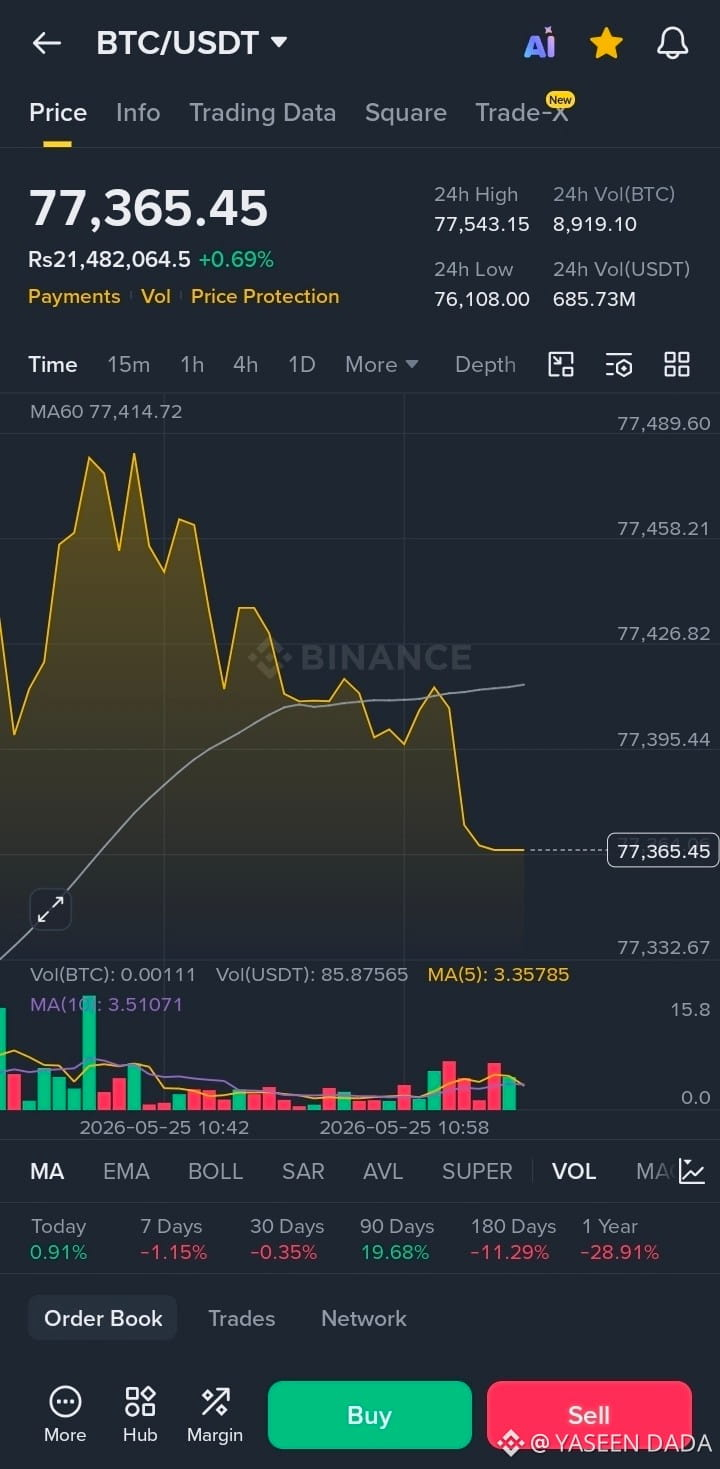
Task: Tap the green Buy button
Action: tap(369, 1414)
